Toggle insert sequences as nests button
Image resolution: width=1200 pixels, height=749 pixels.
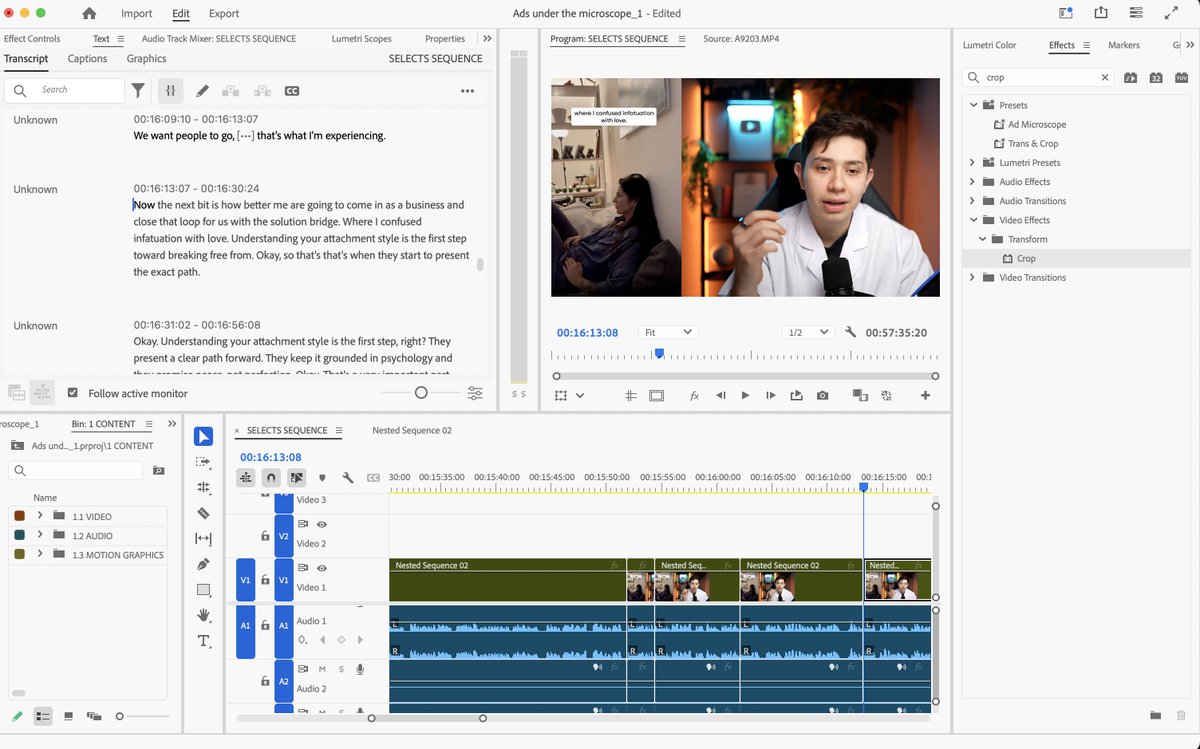pyautogui.click(x=245, y=478)
